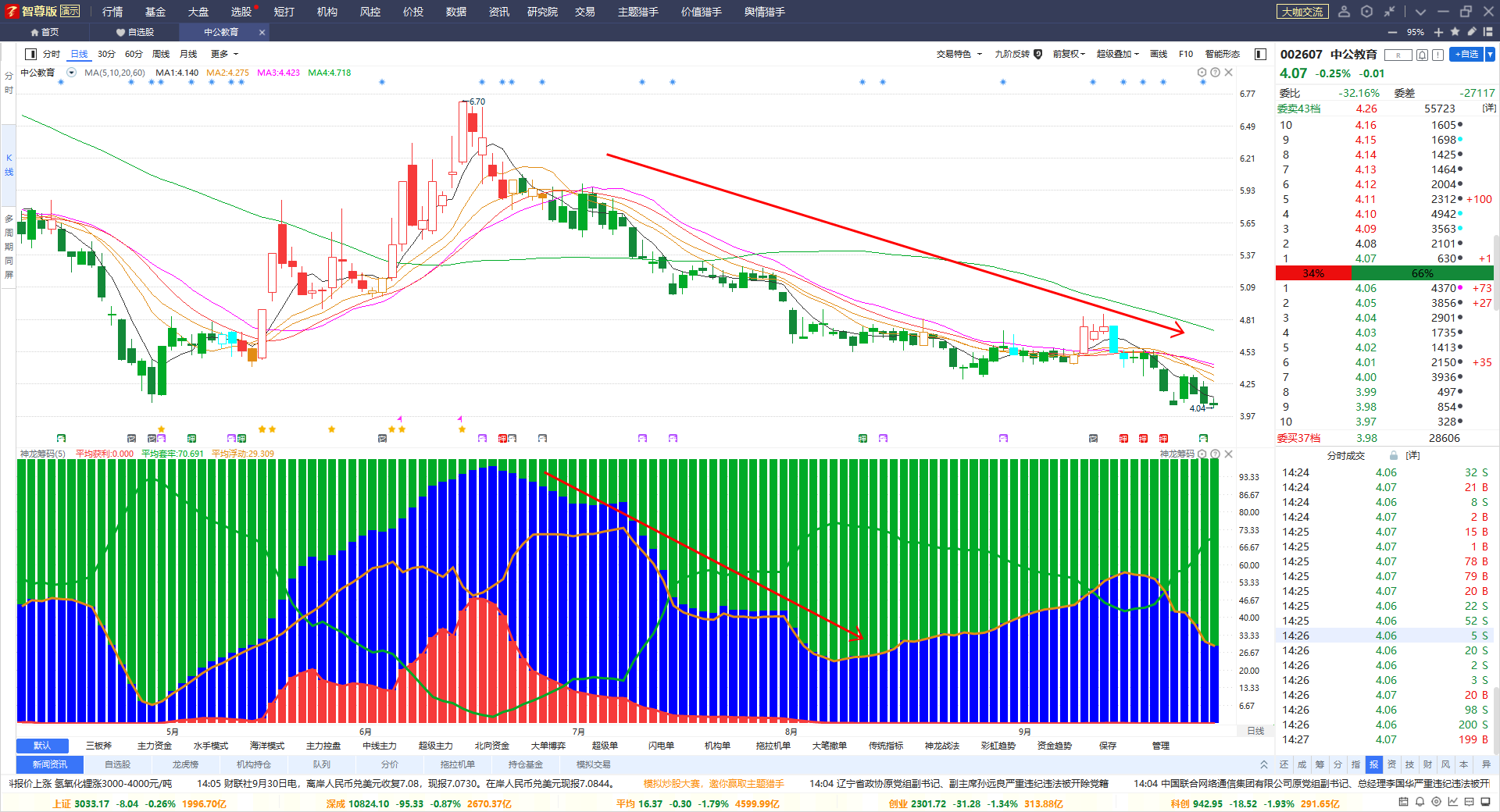Click the pencil edit icon in tab bar
Screen dimensions: 1500x812
click(x=1472, y=32)
